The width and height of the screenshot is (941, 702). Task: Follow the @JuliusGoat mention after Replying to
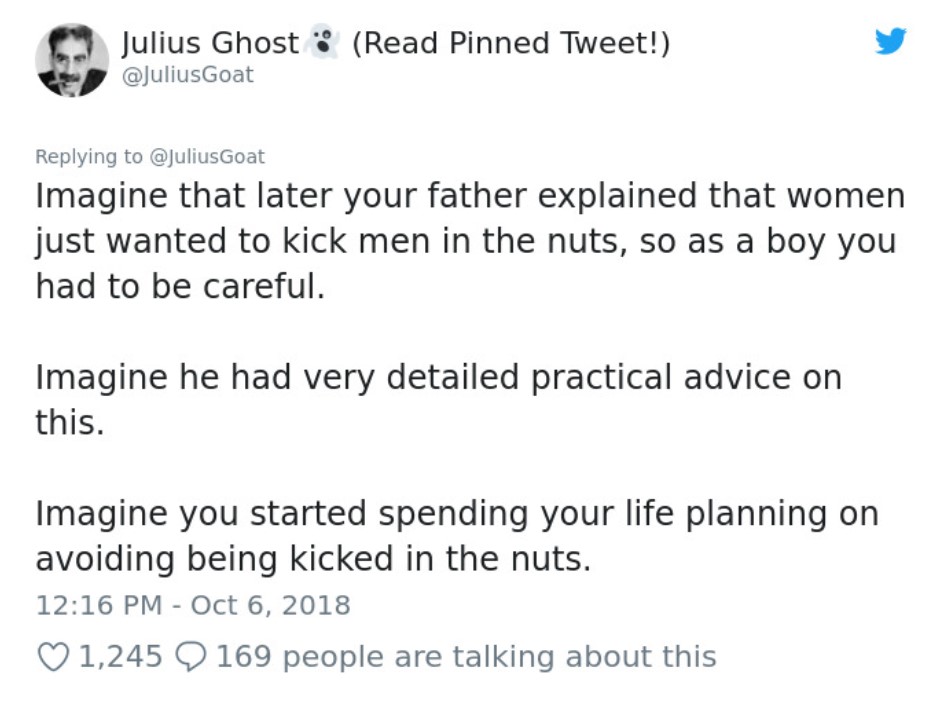[x=206, y=157]
